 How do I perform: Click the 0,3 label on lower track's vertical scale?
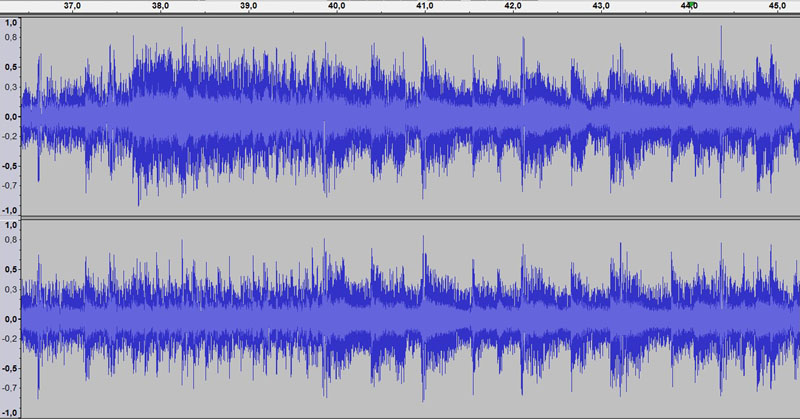point(11,289)
